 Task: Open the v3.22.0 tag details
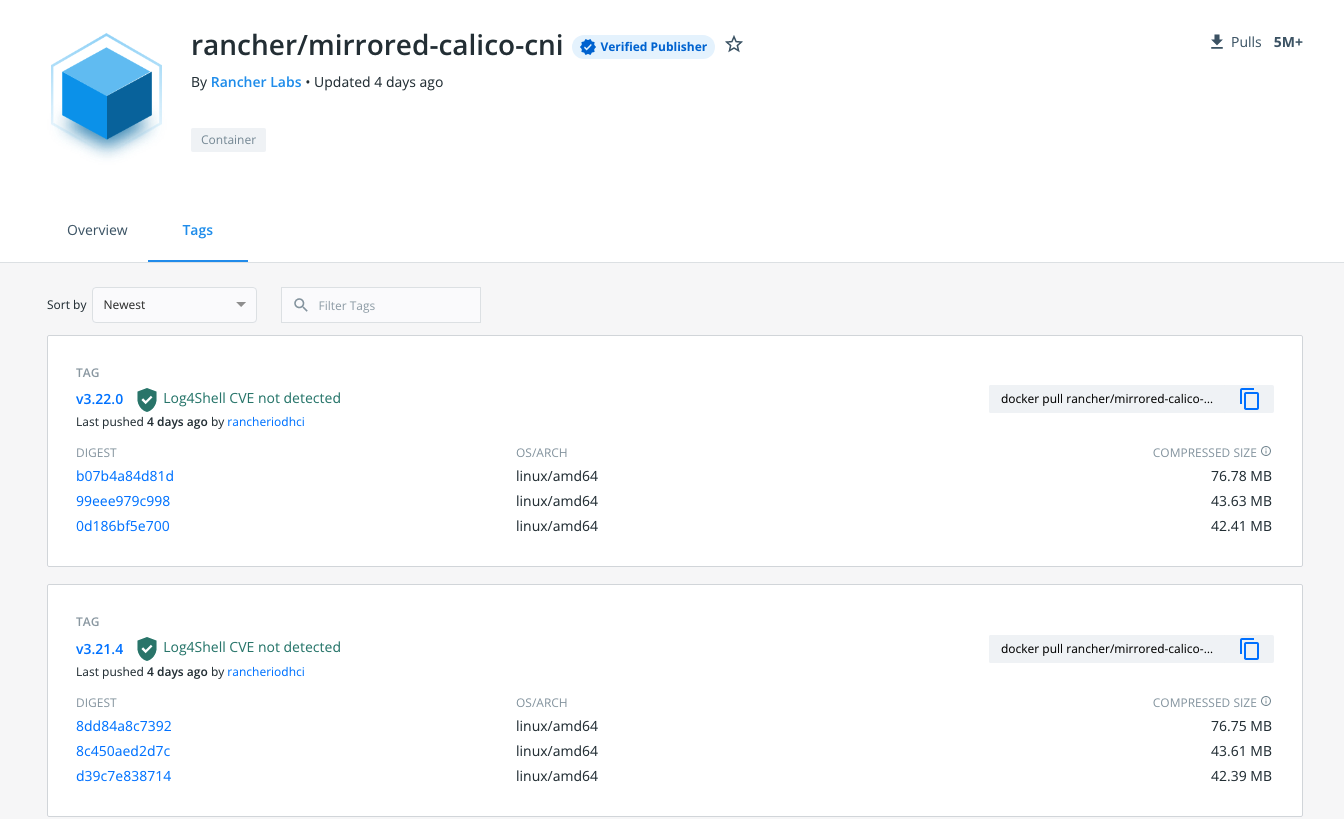point(99,398)
